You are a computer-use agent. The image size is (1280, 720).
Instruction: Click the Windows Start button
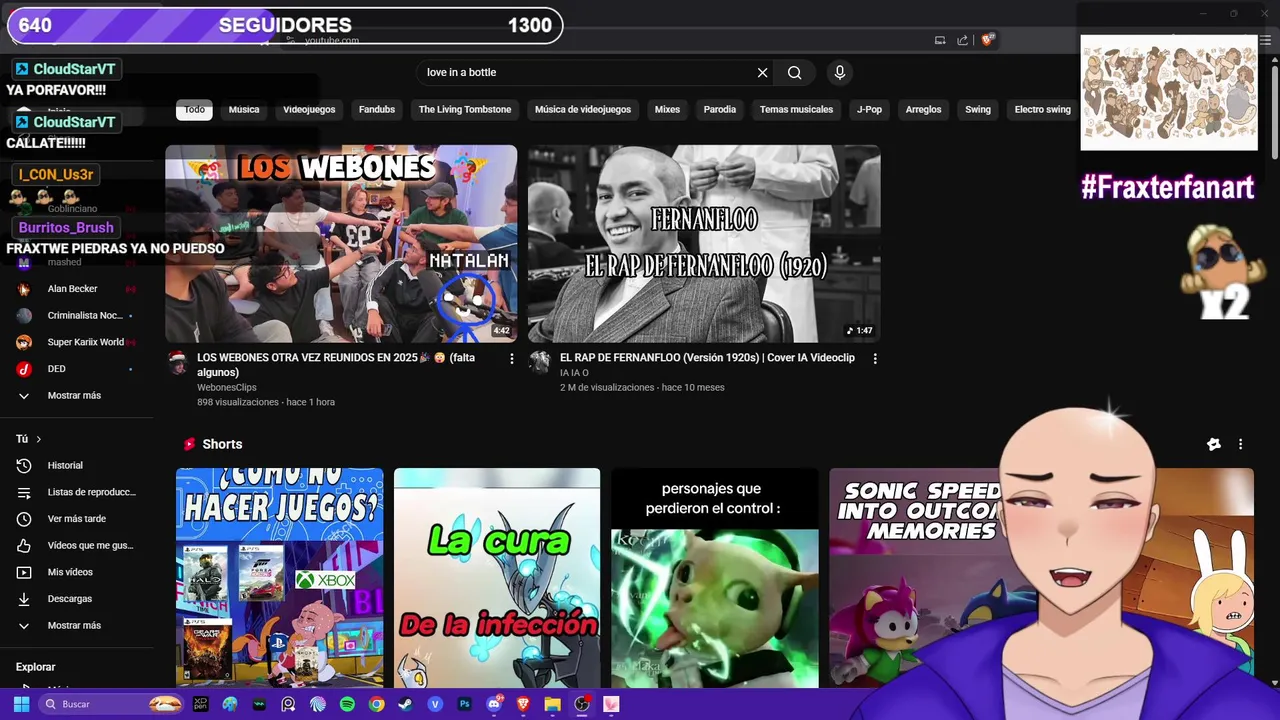(x=21, y=704)
